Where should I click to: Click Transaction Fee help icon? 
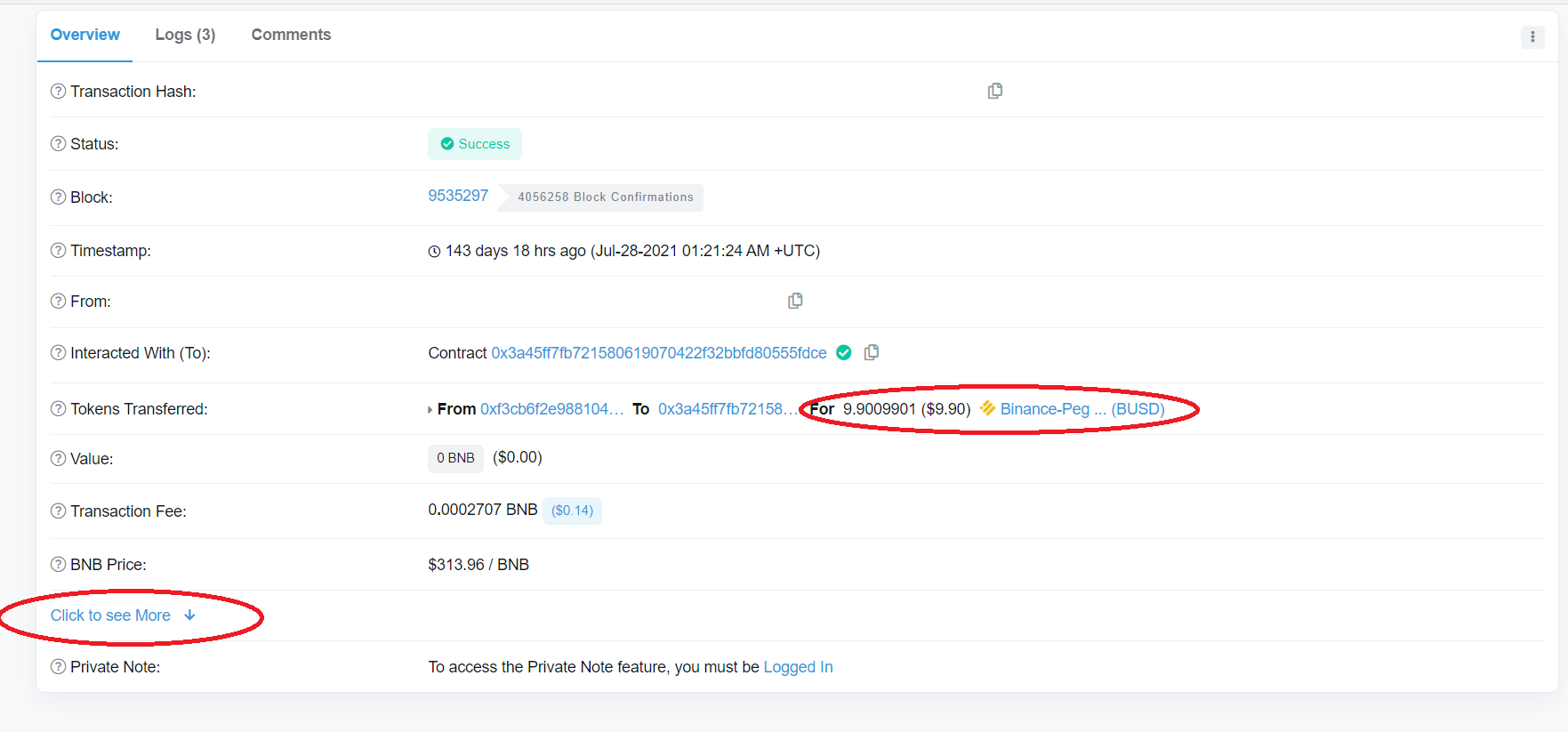click(58, 511)
